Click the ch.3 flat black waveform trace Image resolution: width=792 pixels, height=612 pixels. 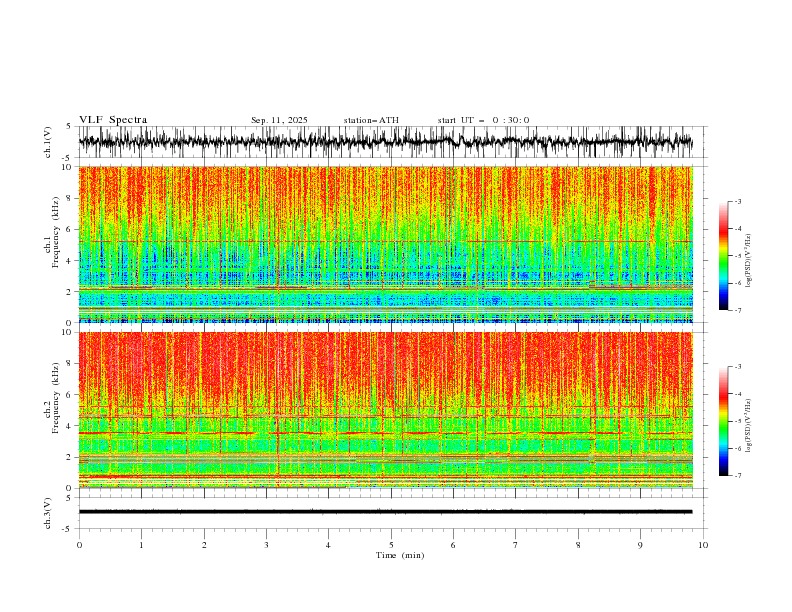pos(385,512)
